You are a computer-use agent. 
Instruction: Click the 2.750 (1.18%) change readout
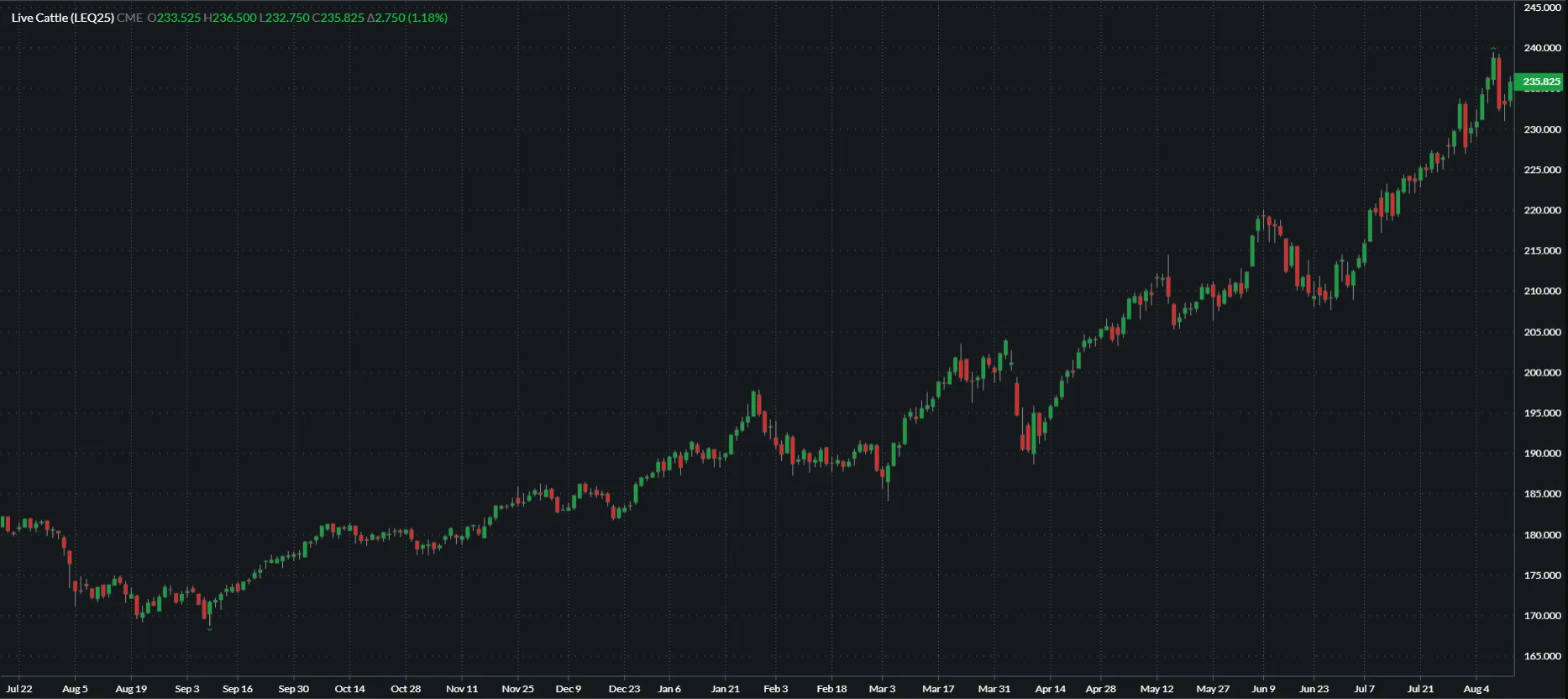pos(407,18)
